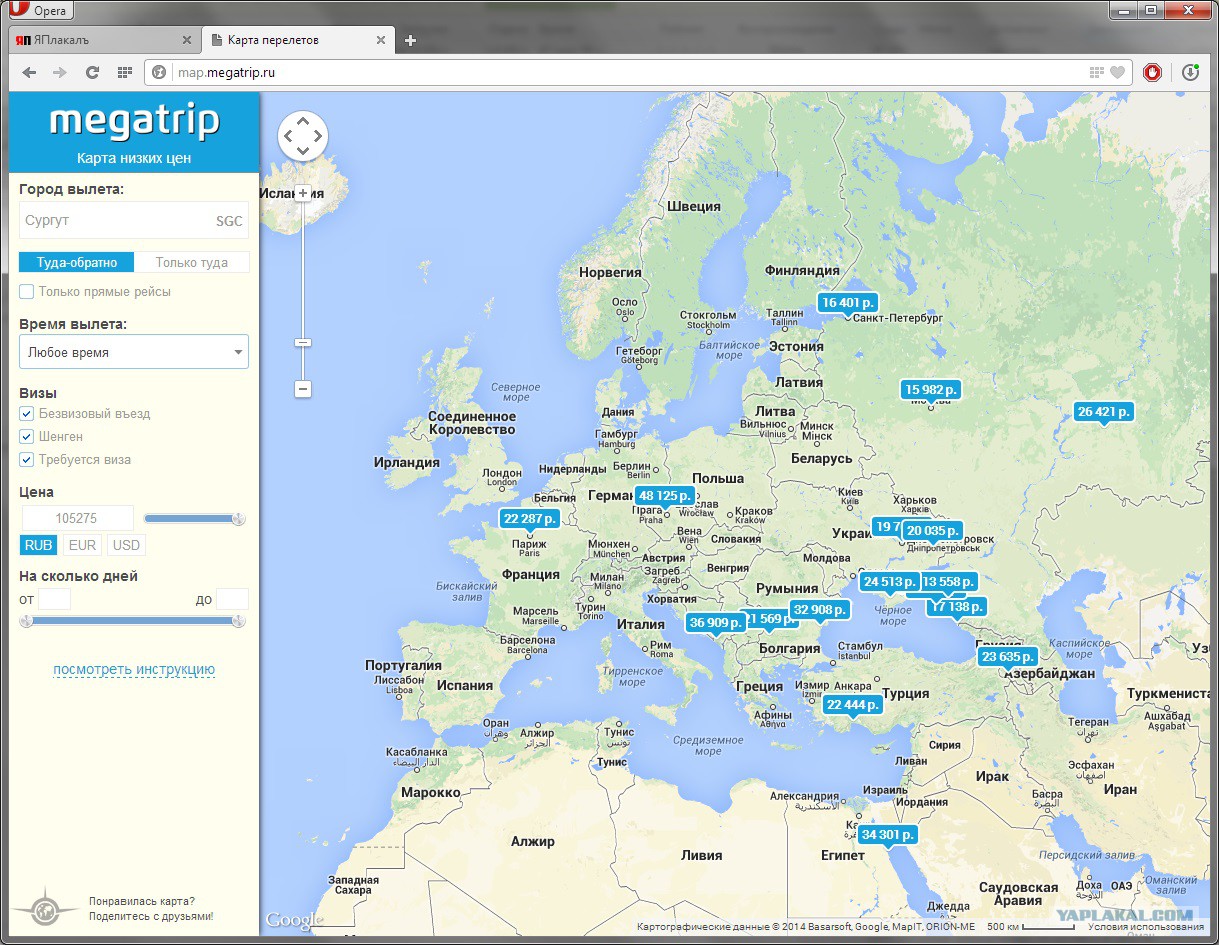Select the 34 301 р. Egypt price marker

(x=887, y=834)
